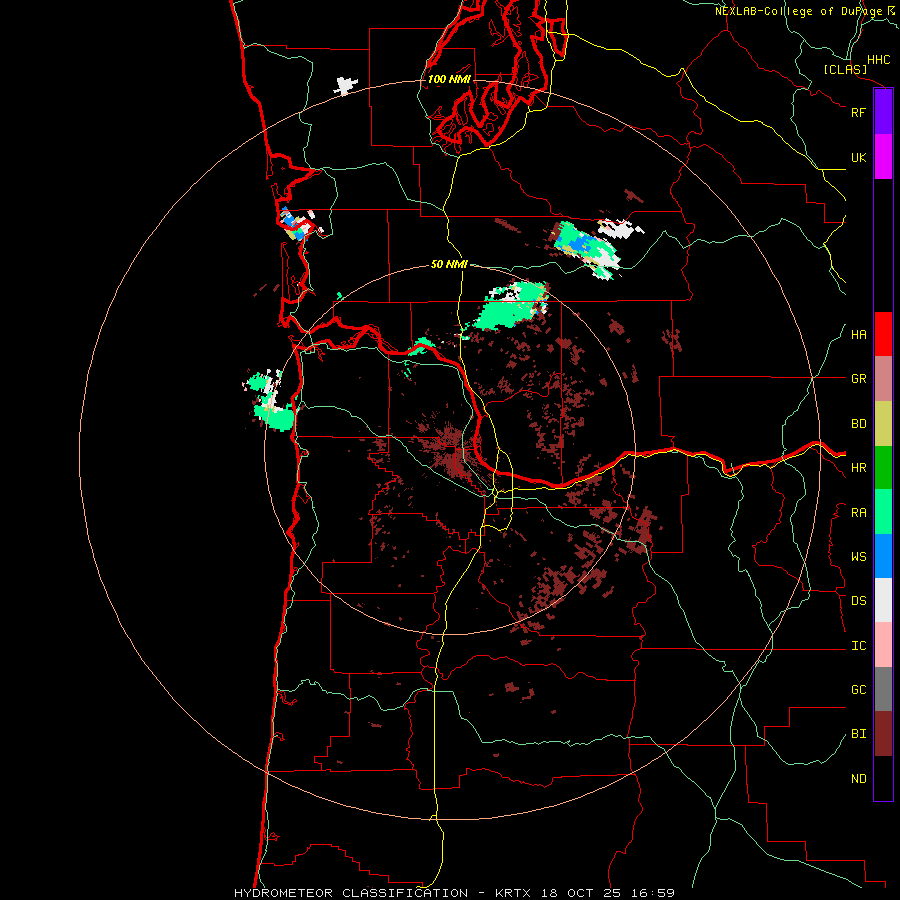Click the RA light green legend swatch
The width and height of the screenshot is (900, 900).
pos(883,512)
